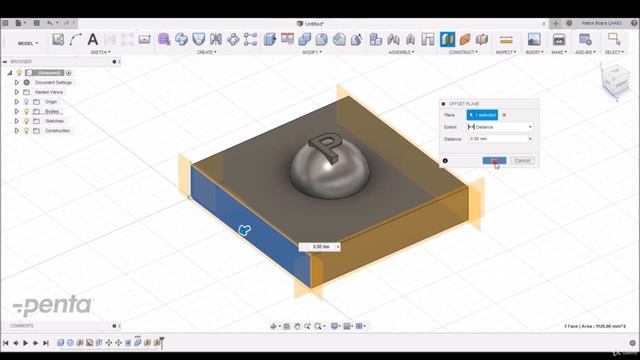Viewport: 640px width, 360px height.
Task: Click the Undo arrow
Action: (x=49, y=23)
